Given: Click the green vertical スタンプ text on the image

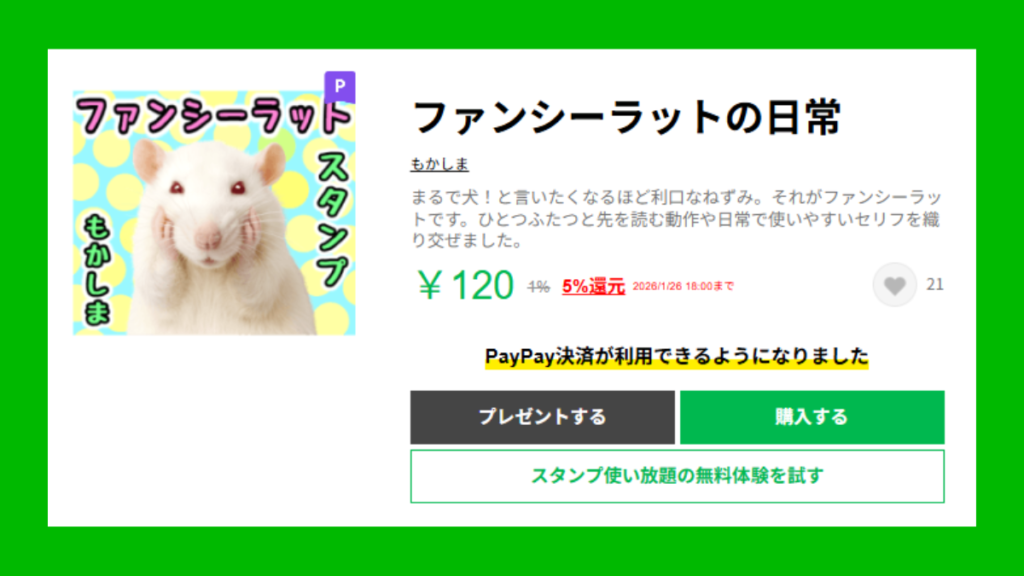Looking at the screenshot, I should coord(333,219).
